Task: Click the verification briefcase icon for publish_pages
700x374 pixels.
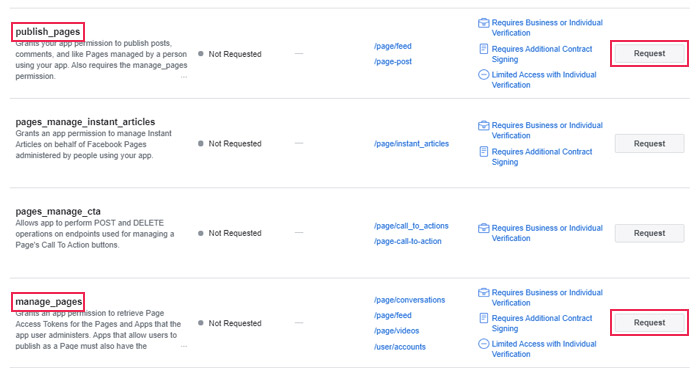Action: pos(483,23)
